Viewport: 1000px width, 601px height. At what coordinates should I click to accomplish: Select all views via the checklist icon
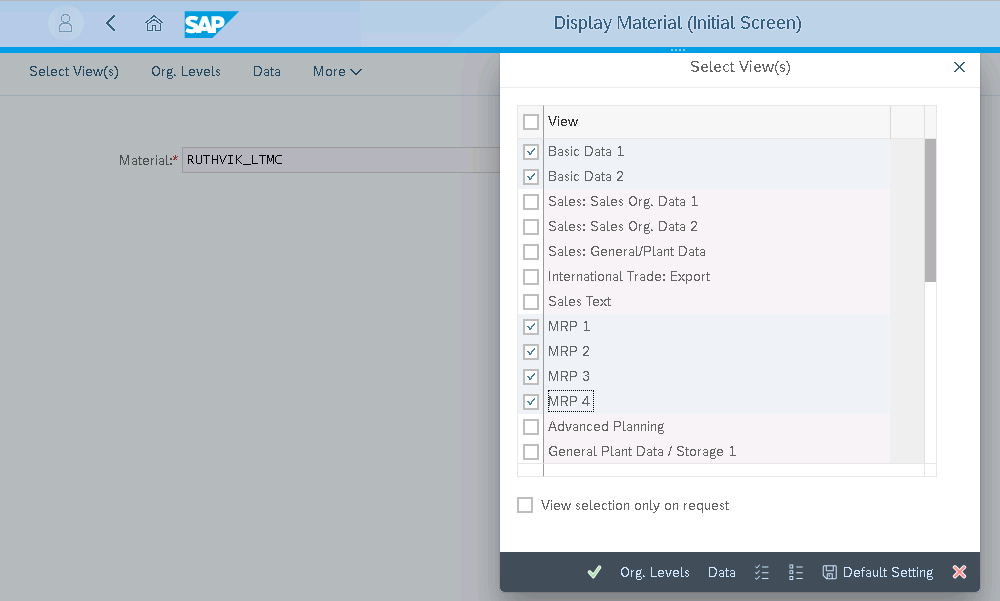(762, 572)
